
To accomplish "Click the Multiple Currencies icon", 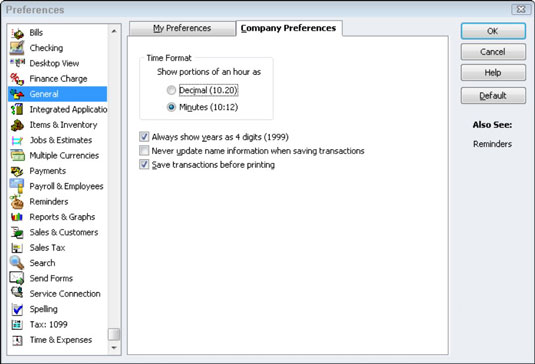I will click(x=17, y=156).
